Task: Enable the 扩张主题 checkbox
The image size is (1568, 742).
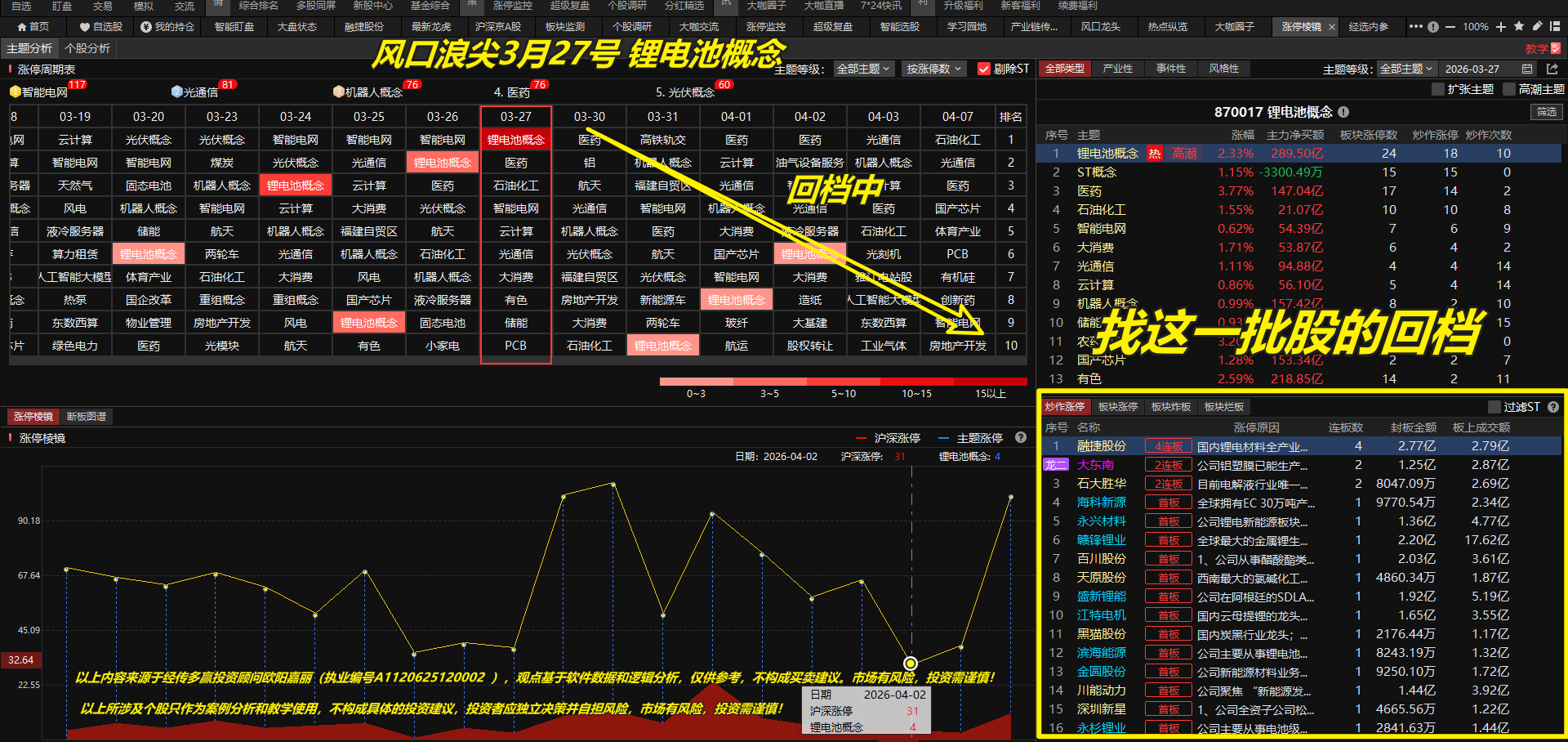Action: 1438,89
